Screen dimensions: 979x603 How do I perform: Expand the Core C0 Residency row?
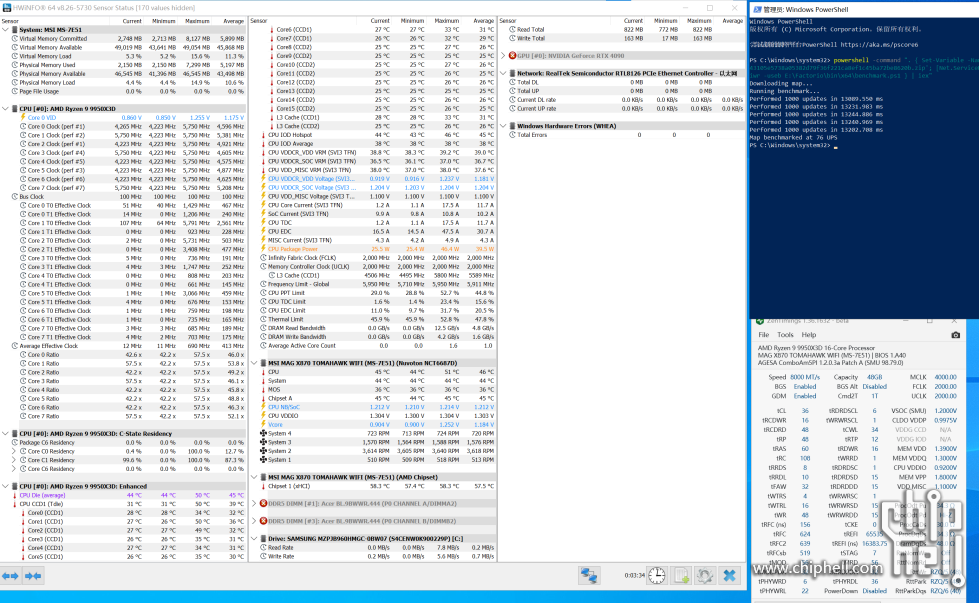pos(14,451)
